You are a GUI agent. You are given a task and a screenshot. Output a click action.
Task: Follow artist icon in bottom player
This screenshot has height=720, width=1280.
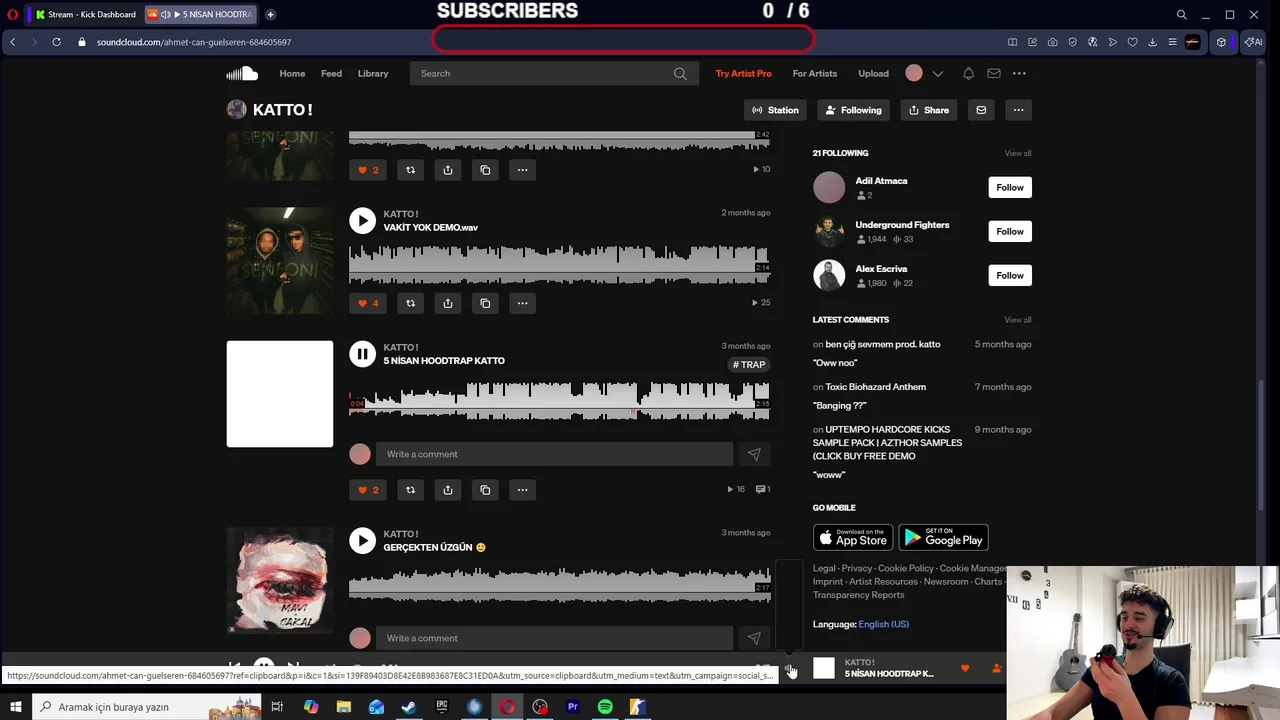pyautogui.click(x=997, y=668)
